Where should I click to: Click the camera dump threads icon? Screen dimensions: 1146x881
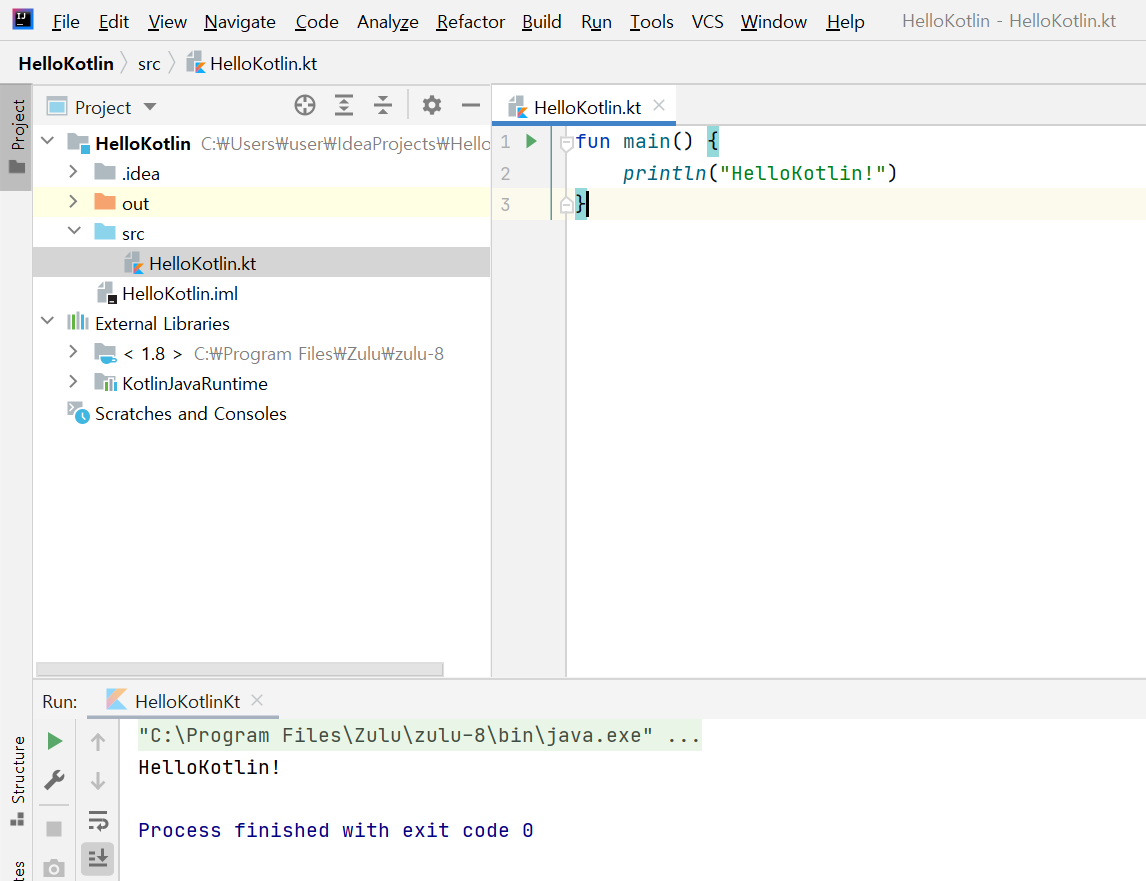point(54,868)
